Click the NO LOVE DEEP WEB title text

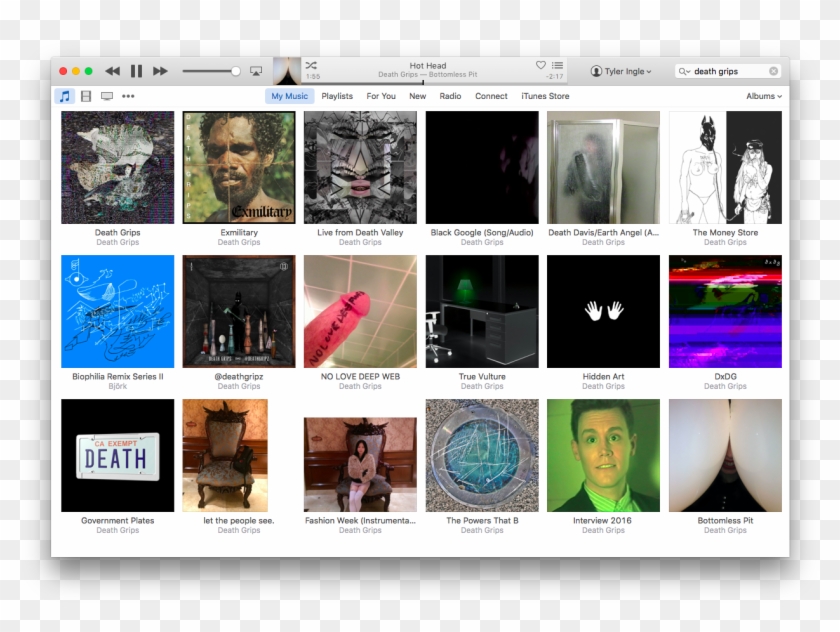[x=360, y=377]
